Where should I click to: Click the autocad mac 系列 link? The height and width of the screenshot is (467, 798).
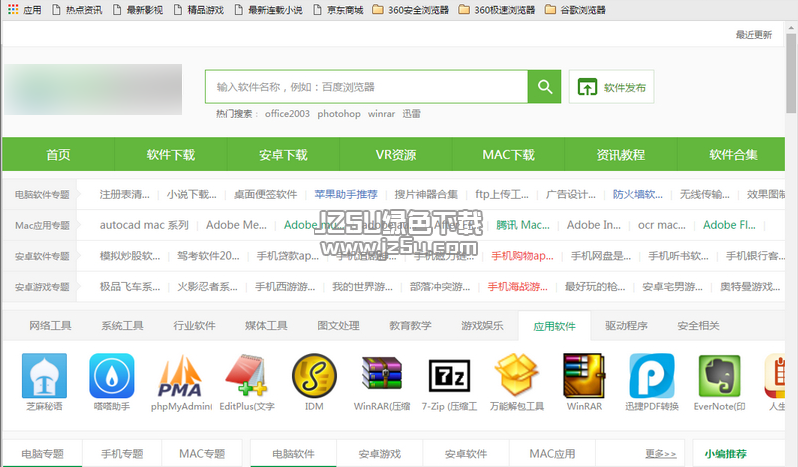(144, 225)
